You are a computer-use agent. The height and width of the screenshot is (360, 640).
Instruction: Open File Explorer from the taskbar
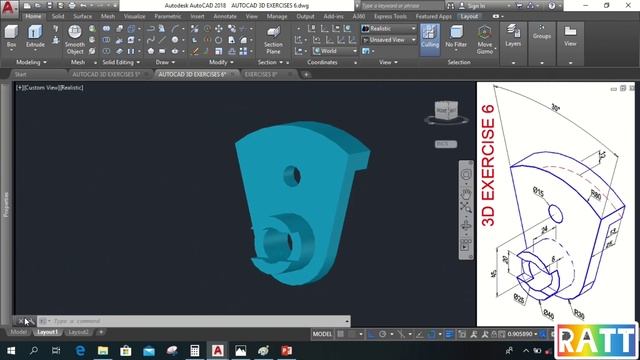pyautogui.click(x=103, y=350)
